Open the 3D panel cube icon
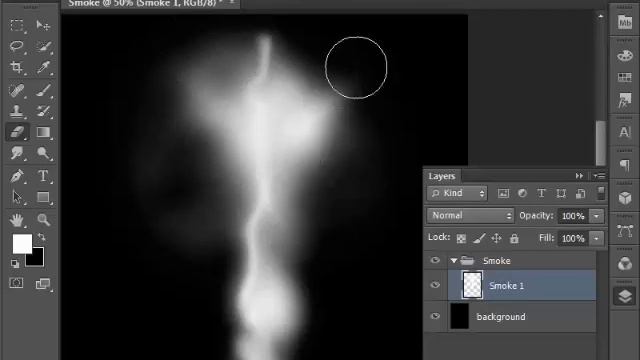Image resolution: width=640 pixels, height=360 pixels. point(624,198)
